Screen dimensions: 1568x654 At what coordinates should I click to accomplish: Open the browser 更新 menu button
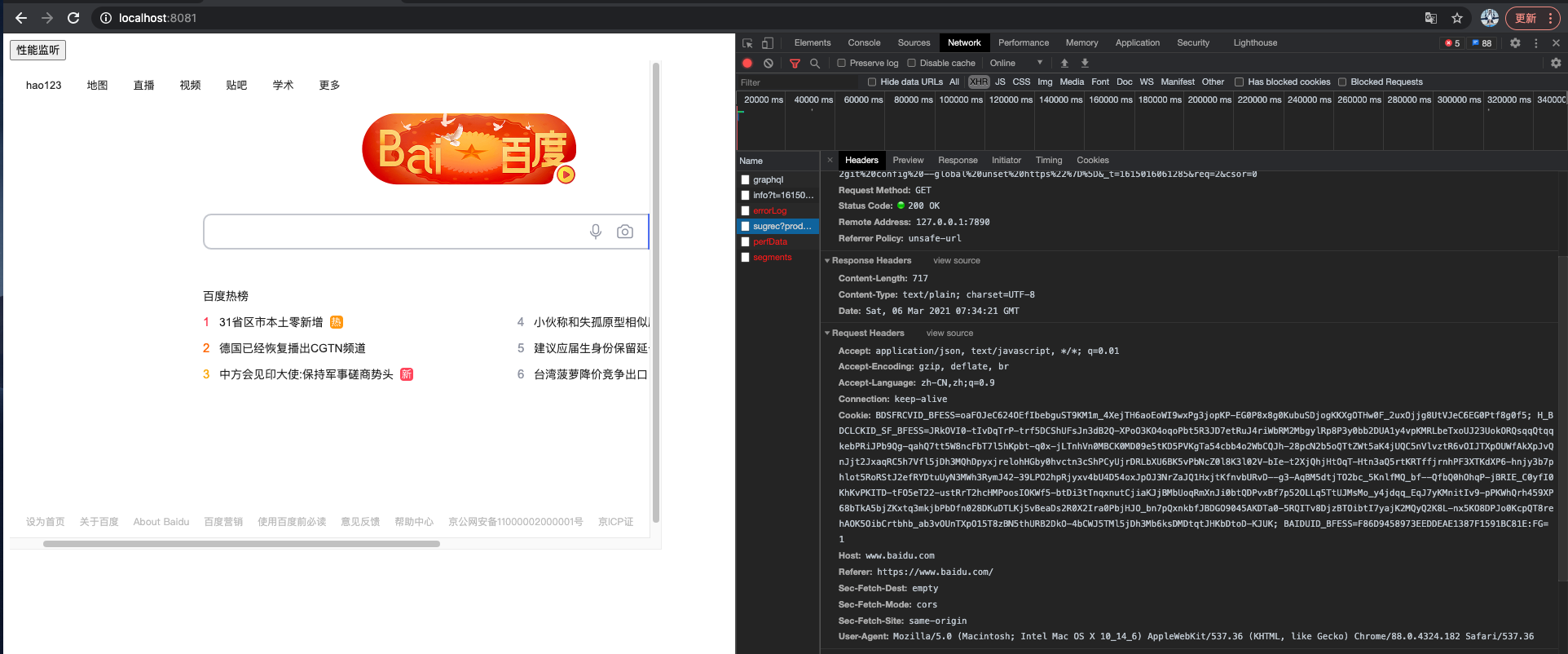1532,18
